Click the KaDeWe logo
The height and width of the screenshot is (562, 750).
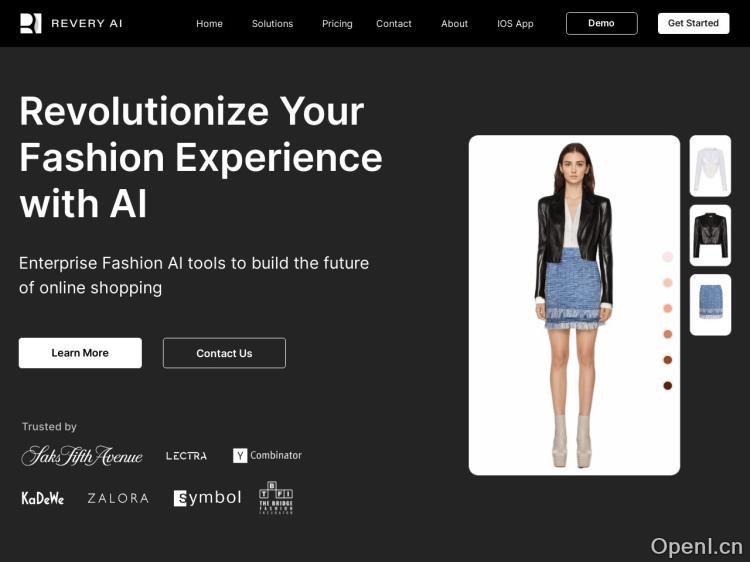click(x=43, y=498)
